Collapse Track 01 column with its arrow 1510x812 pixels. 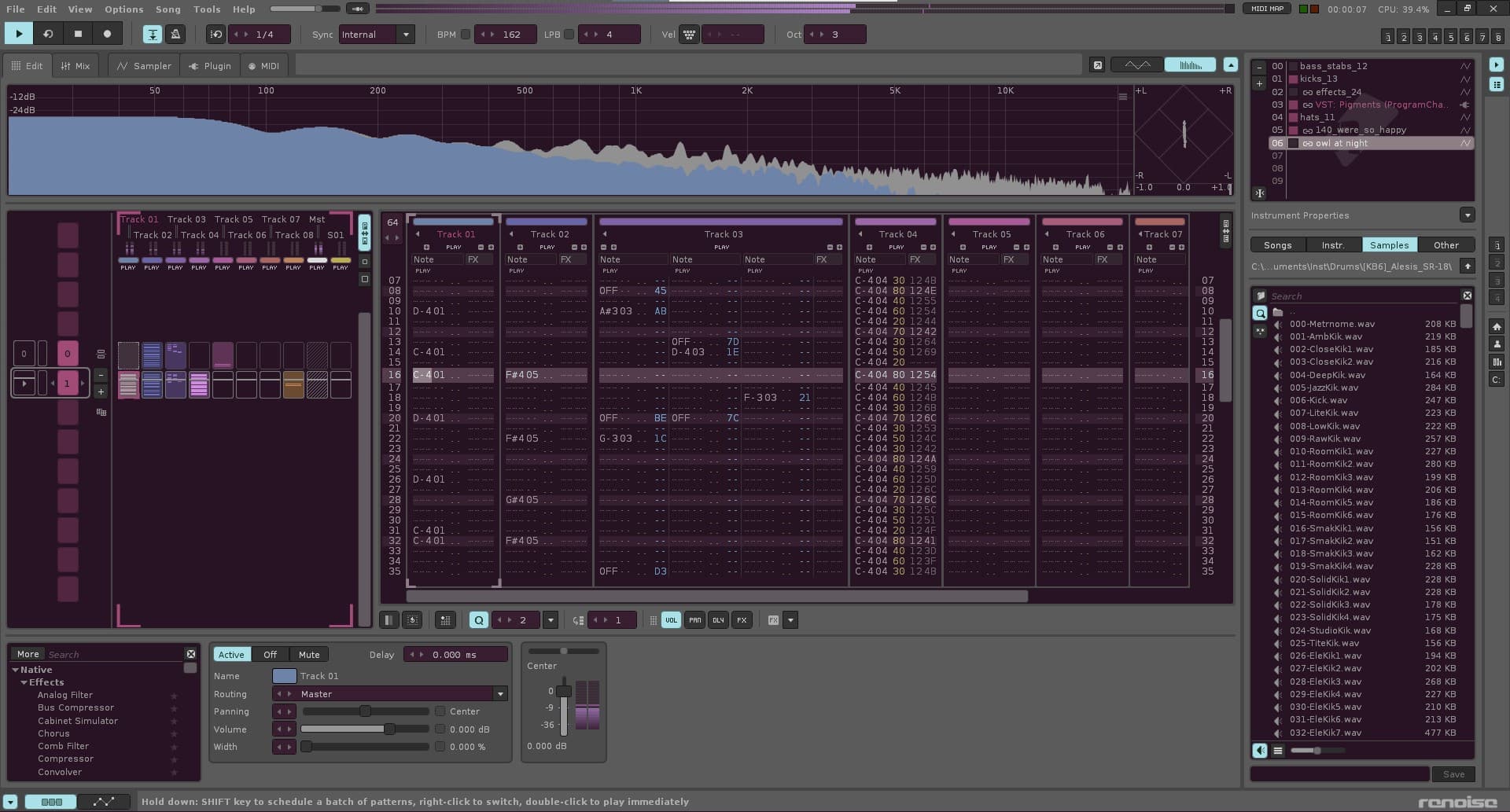418,234
